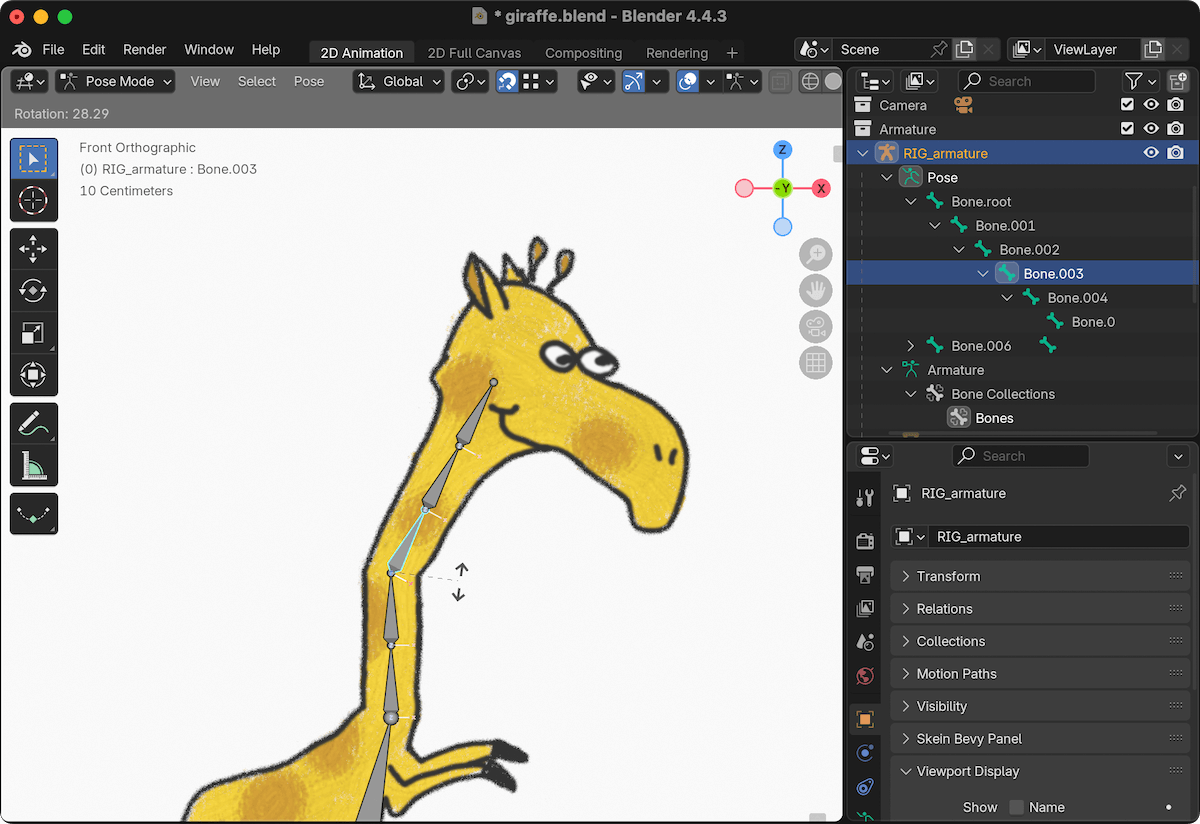Hide Camera collection with eye icon

(1151, 105)
